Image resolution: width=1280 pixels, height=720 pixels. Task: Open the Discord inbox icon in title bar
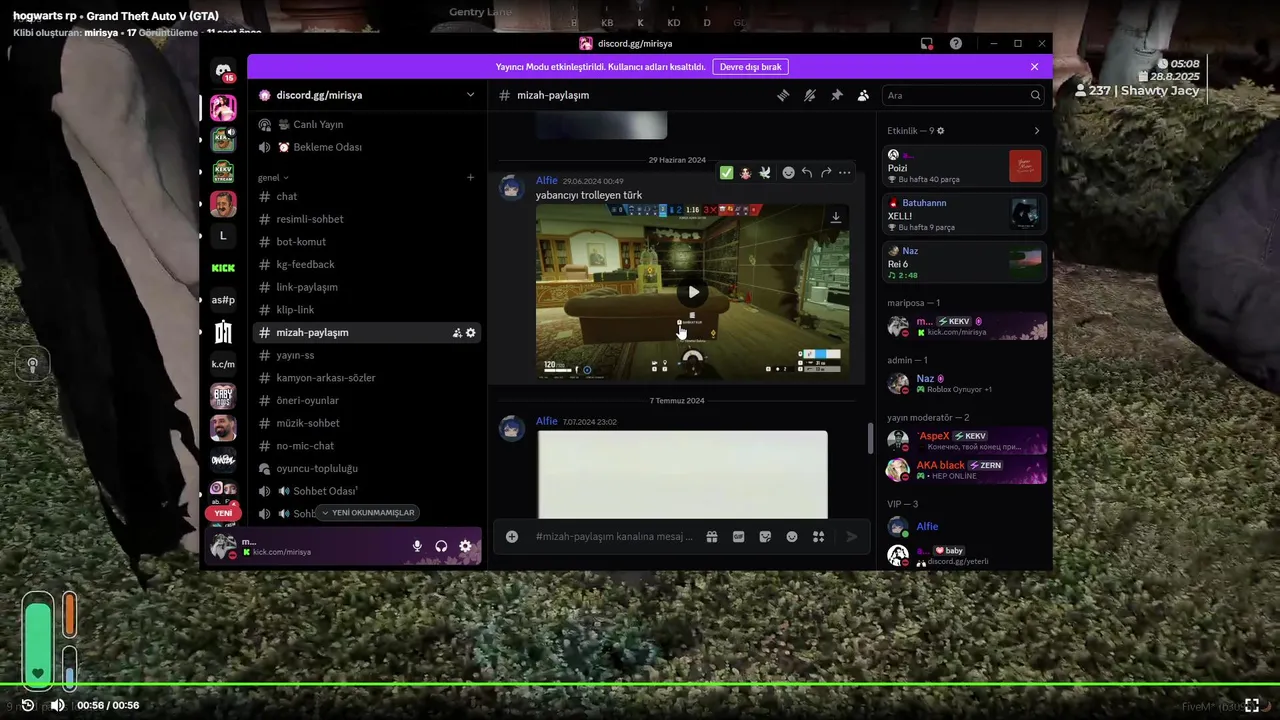[x=927, y=44]
